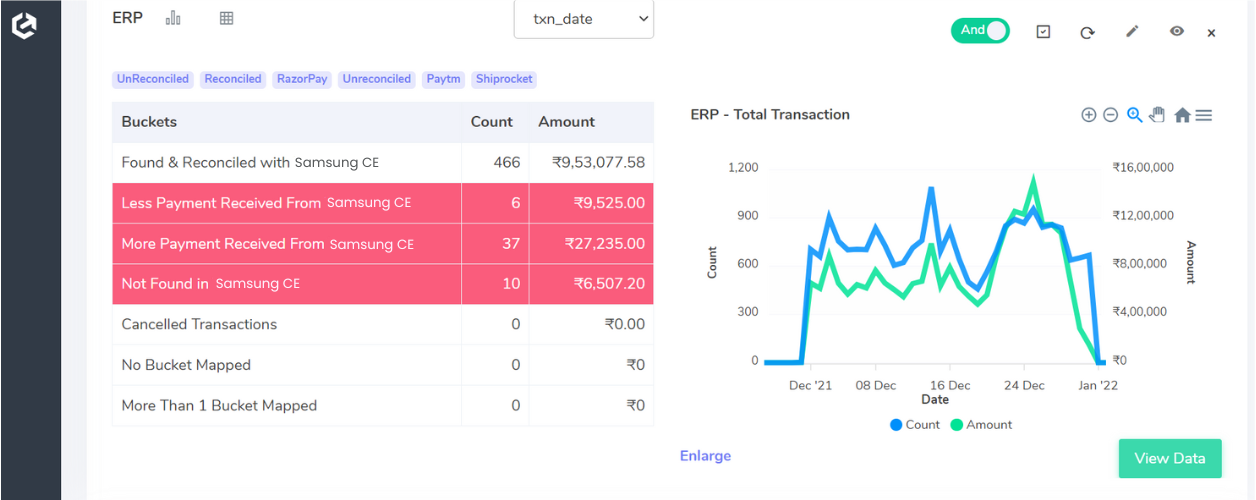The width and height of the screenshot is (1256, 500).
Task: Toggle the Count series legend marker
Action: 896,425
